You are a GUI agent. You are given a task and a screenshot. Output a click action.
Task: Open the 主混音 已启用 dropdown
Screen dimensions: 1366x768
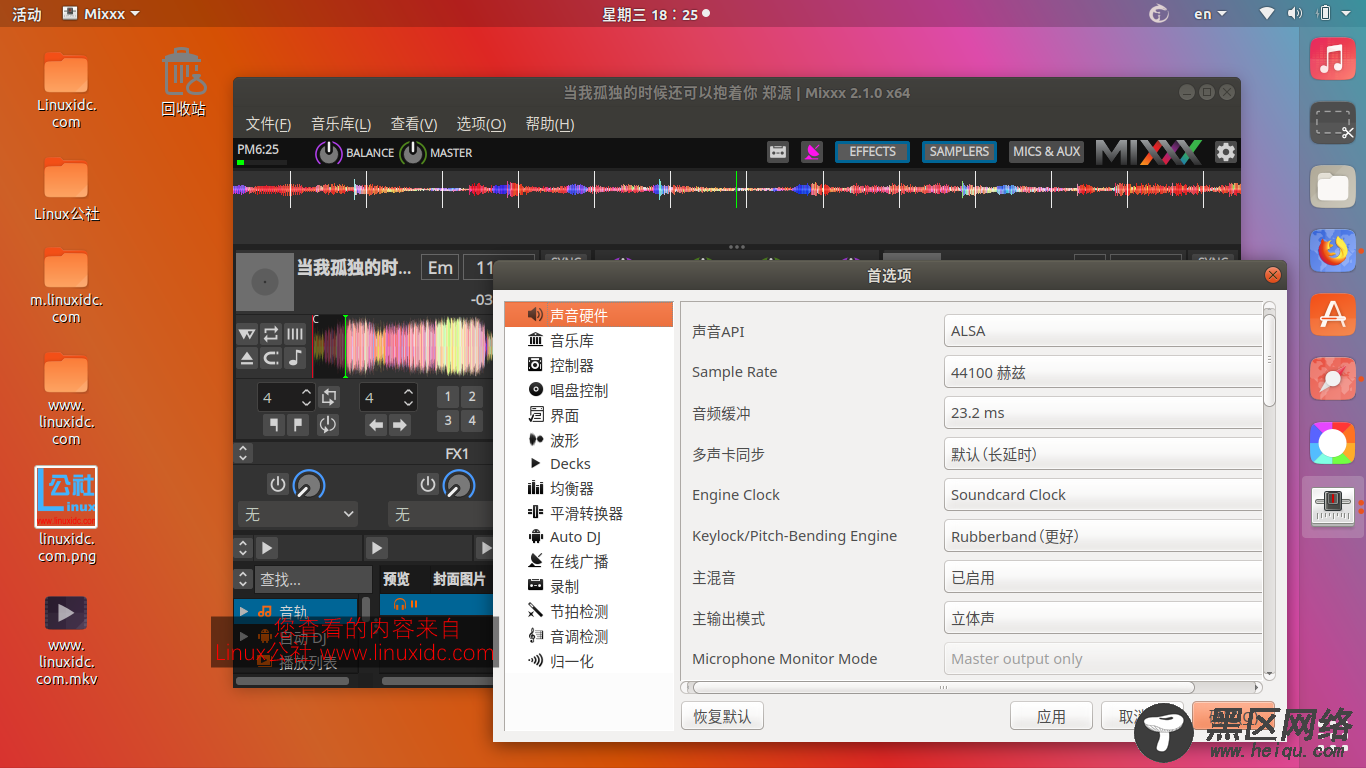click(x=1103, y=578)
